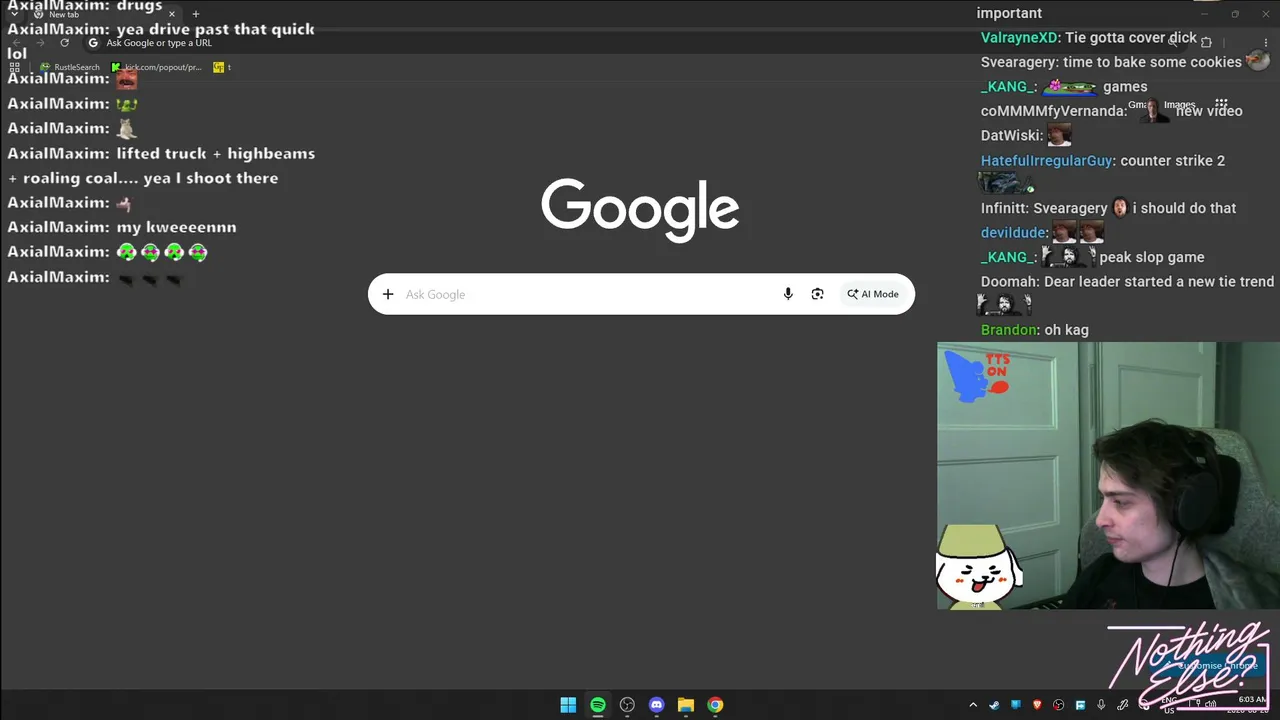Open the Google apps grid
This screenshot has width=1280, height=720.
pos(1221,104)
